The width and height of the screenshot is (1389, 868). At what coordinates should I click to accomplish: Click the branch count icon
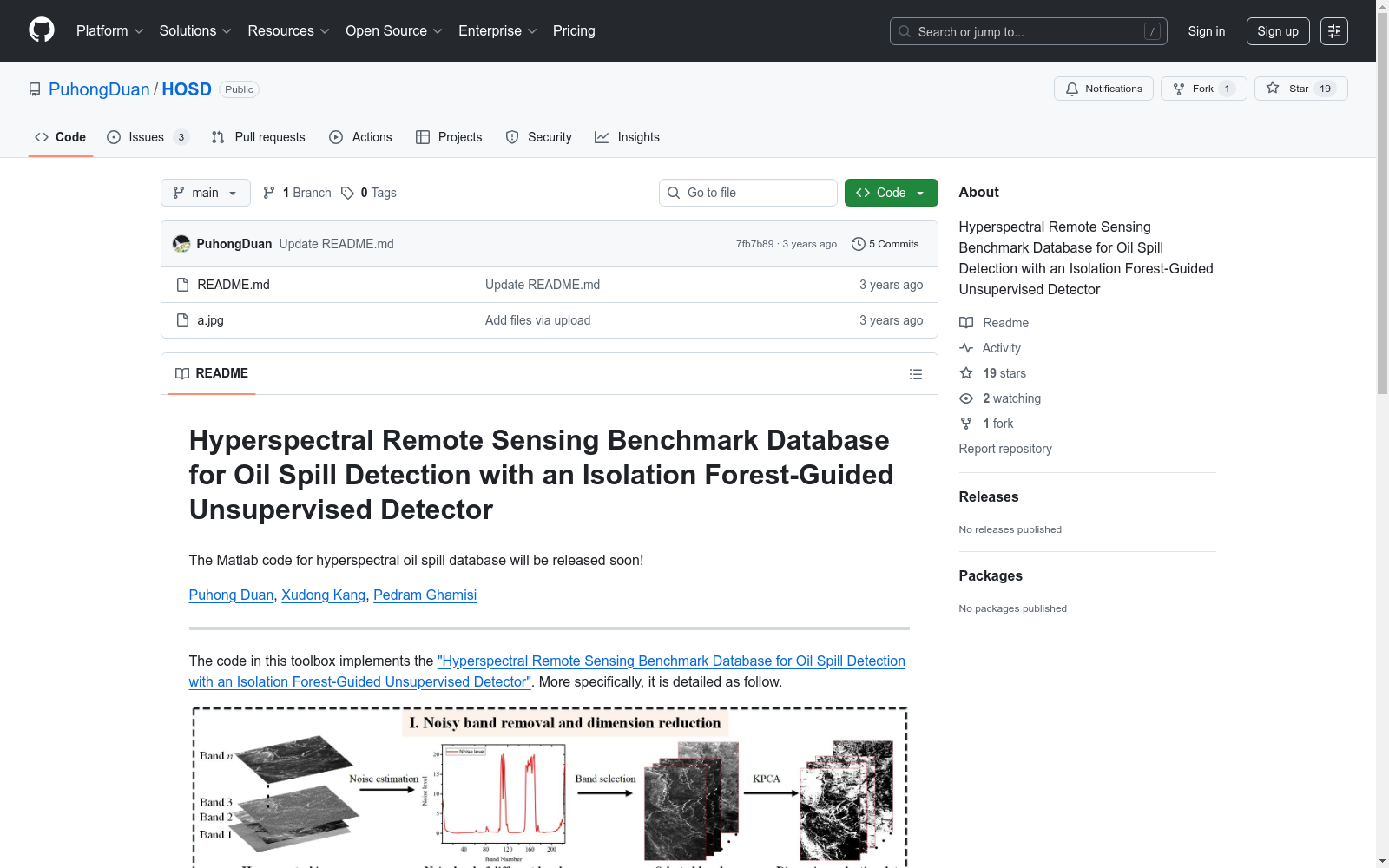[269, 193]
